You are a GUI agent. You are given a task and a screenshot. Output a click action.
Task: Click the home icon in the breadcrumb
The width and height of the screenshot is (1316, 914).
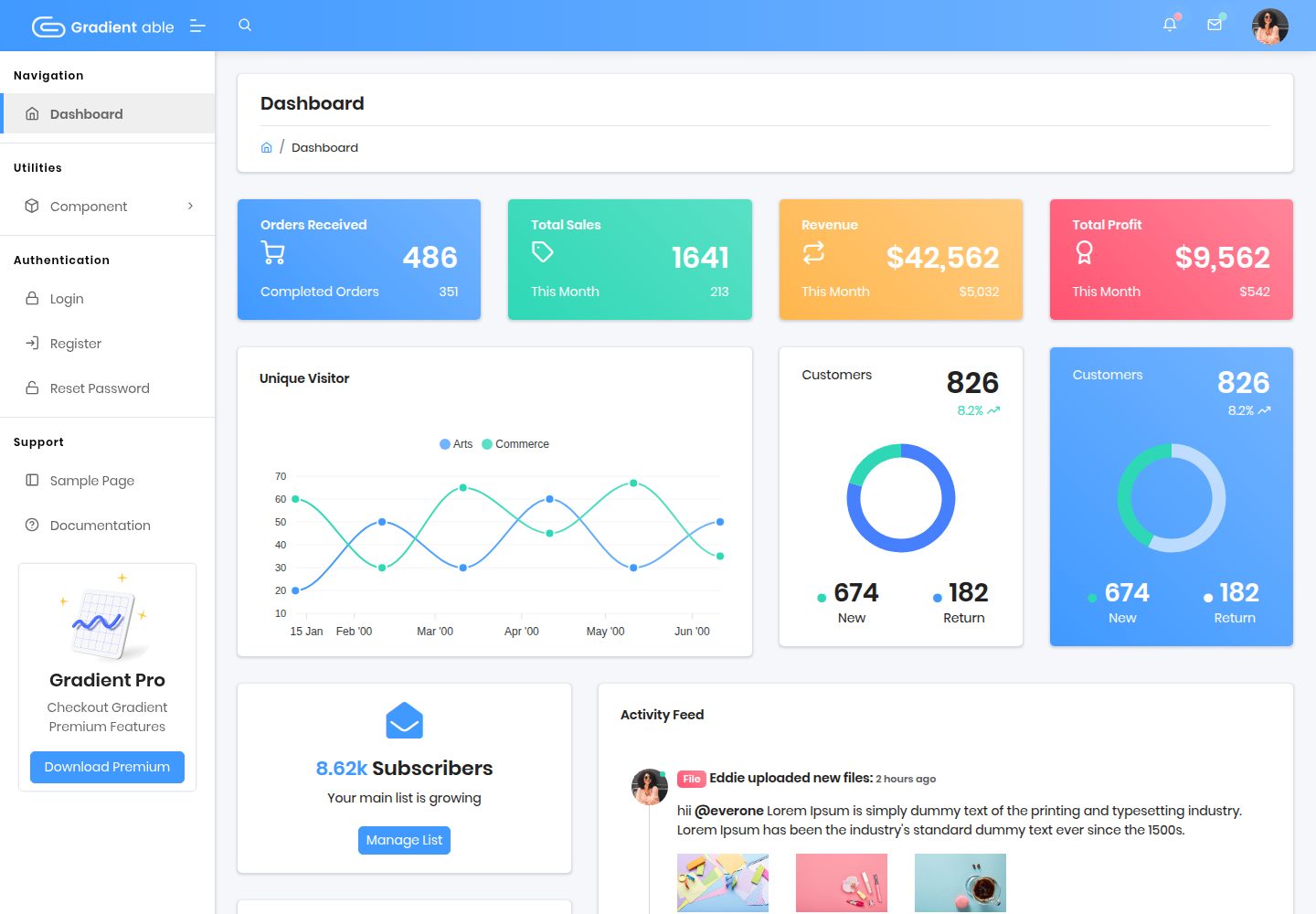[x=267, y=147]
